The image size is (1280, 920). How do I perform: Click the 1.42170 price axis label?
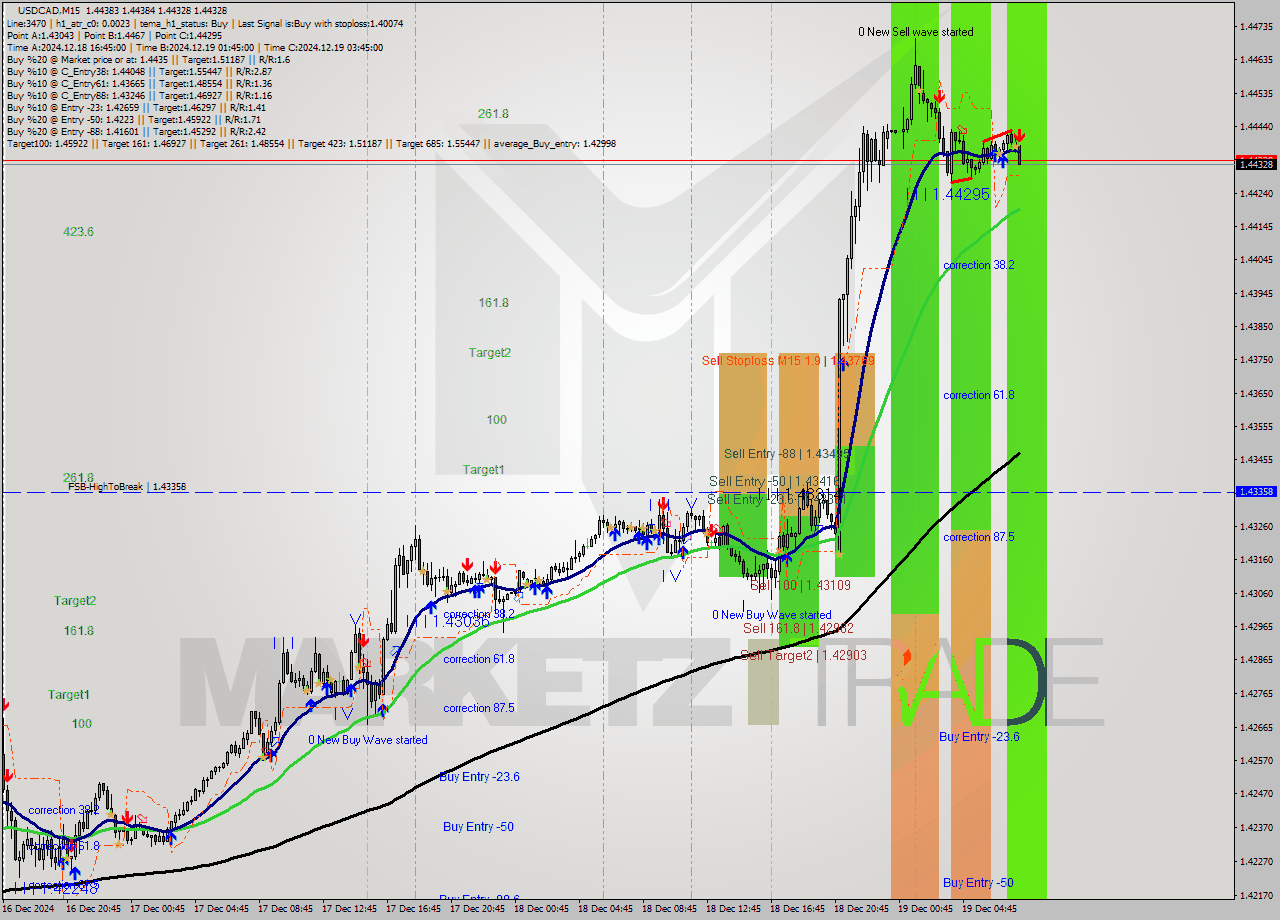click(1255, 895)
